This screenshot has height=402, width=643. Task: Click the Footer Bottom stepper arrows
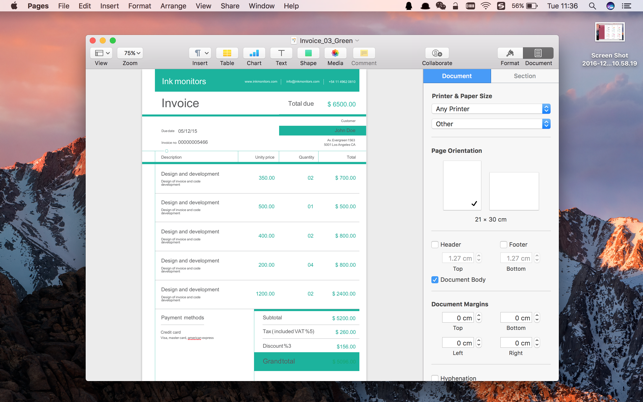click(537, 258)
